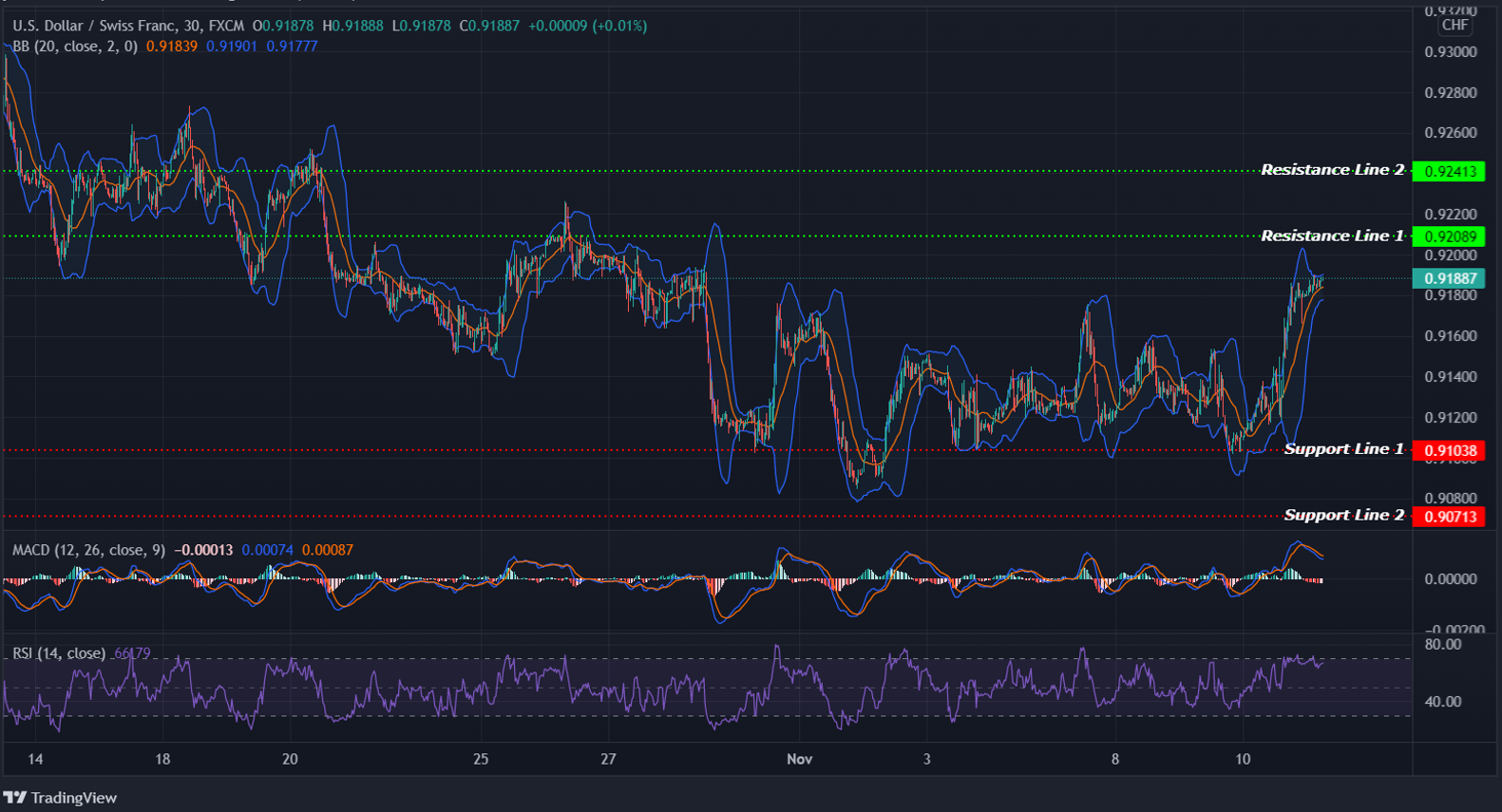Click the BB upper value 0.91901
Screen dimensions: 1502x812
pos(232,46)
